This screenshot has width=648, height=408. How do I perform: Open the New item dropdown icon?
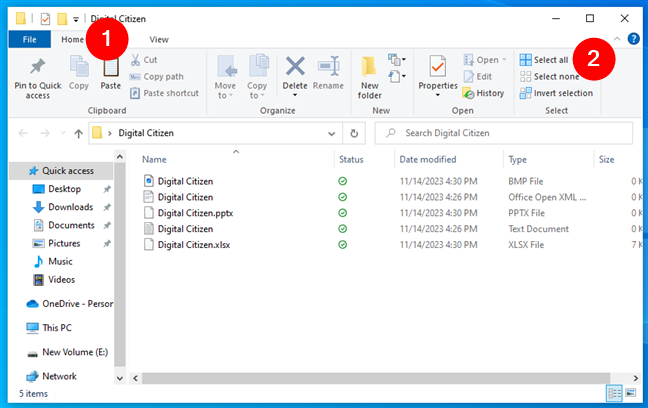pyautogui.click(x=397, y=60)
